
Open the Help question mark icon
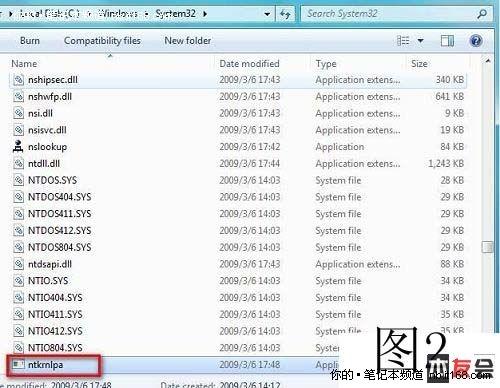pos(476,41)
